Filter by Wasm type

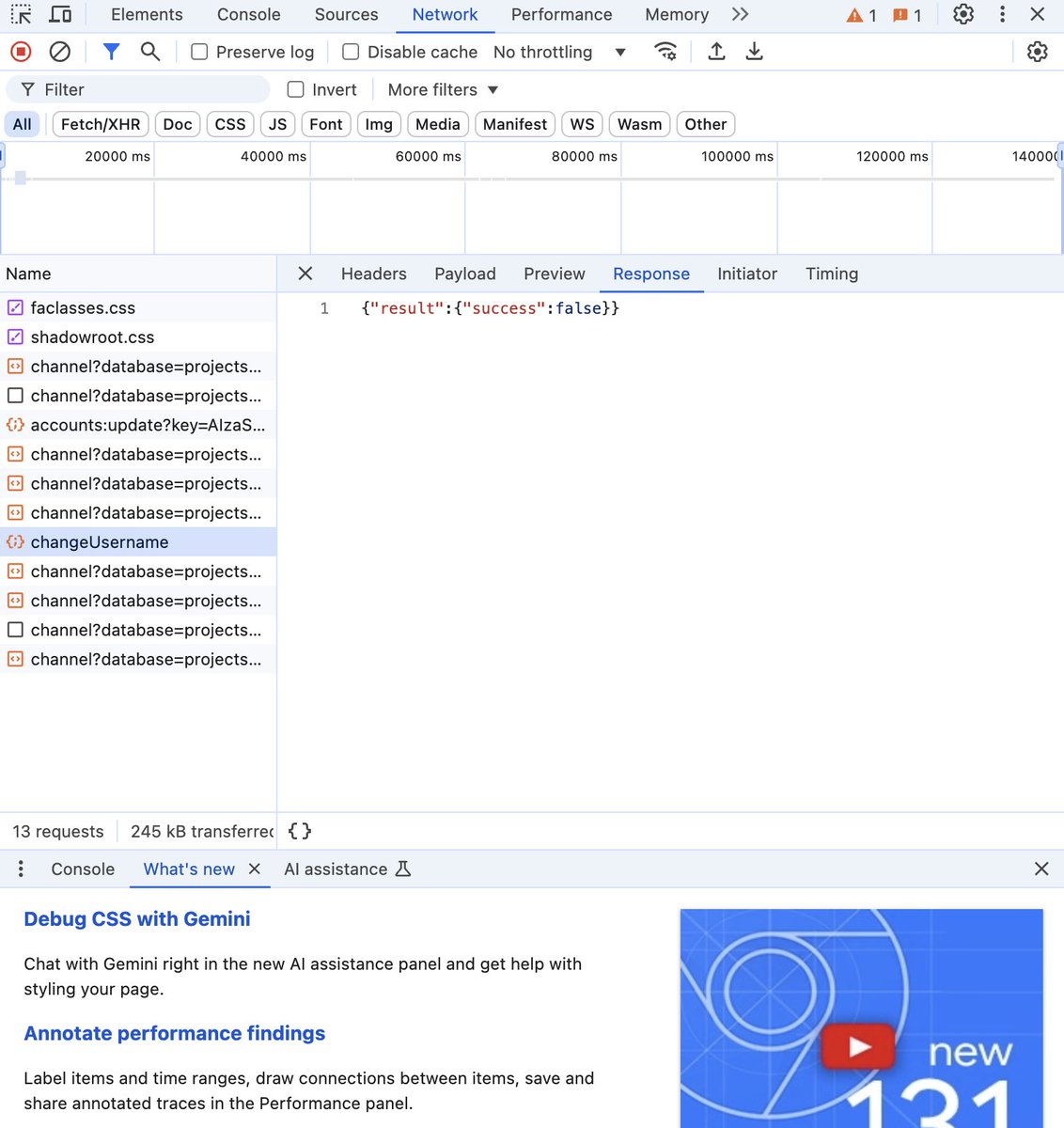pos(640,124)
